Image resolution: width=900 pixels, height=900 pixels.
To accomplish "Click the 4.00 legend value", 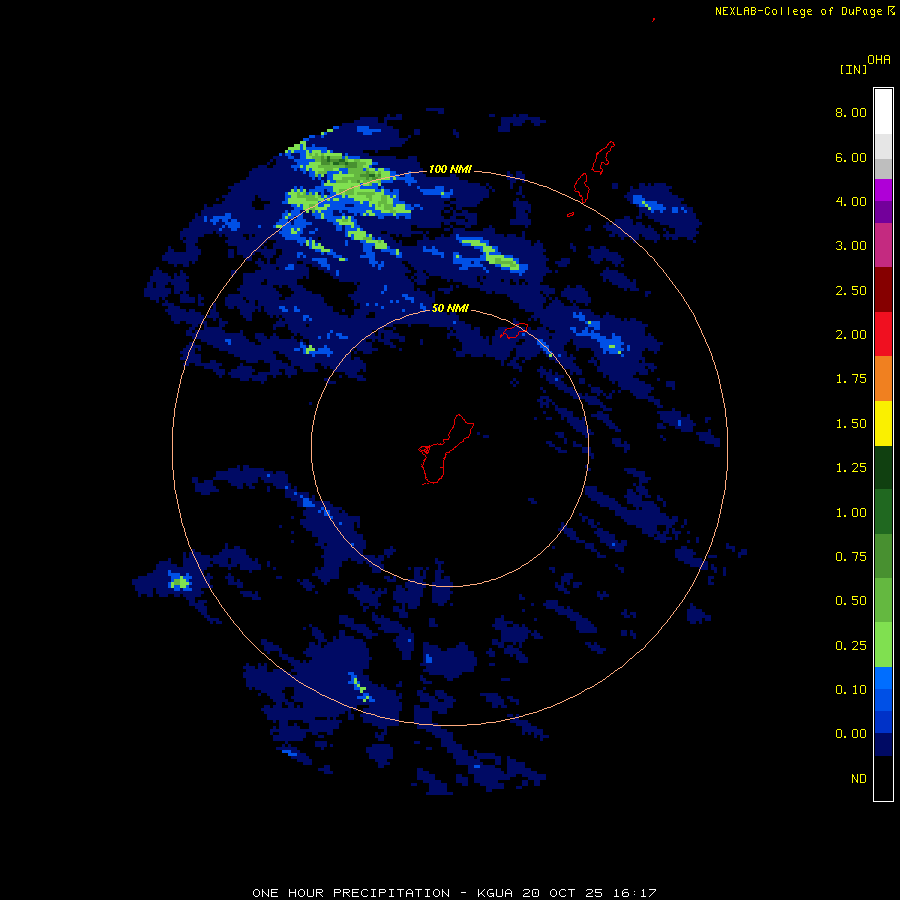I will [851, 201].
